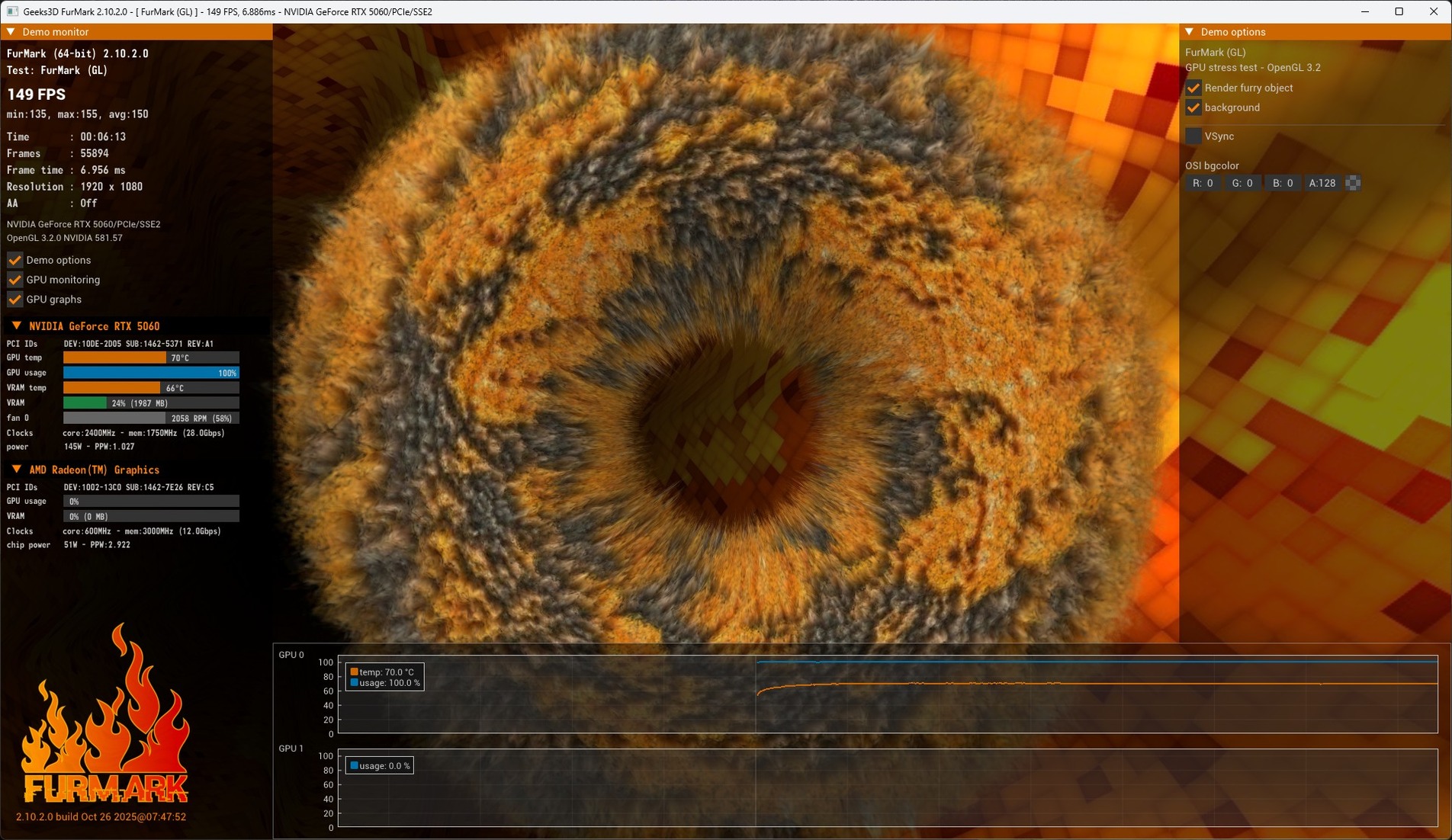Click the build Oct 26 2025 version text
This screenshot has width=1452, height=840.
(x=101, y=816)
